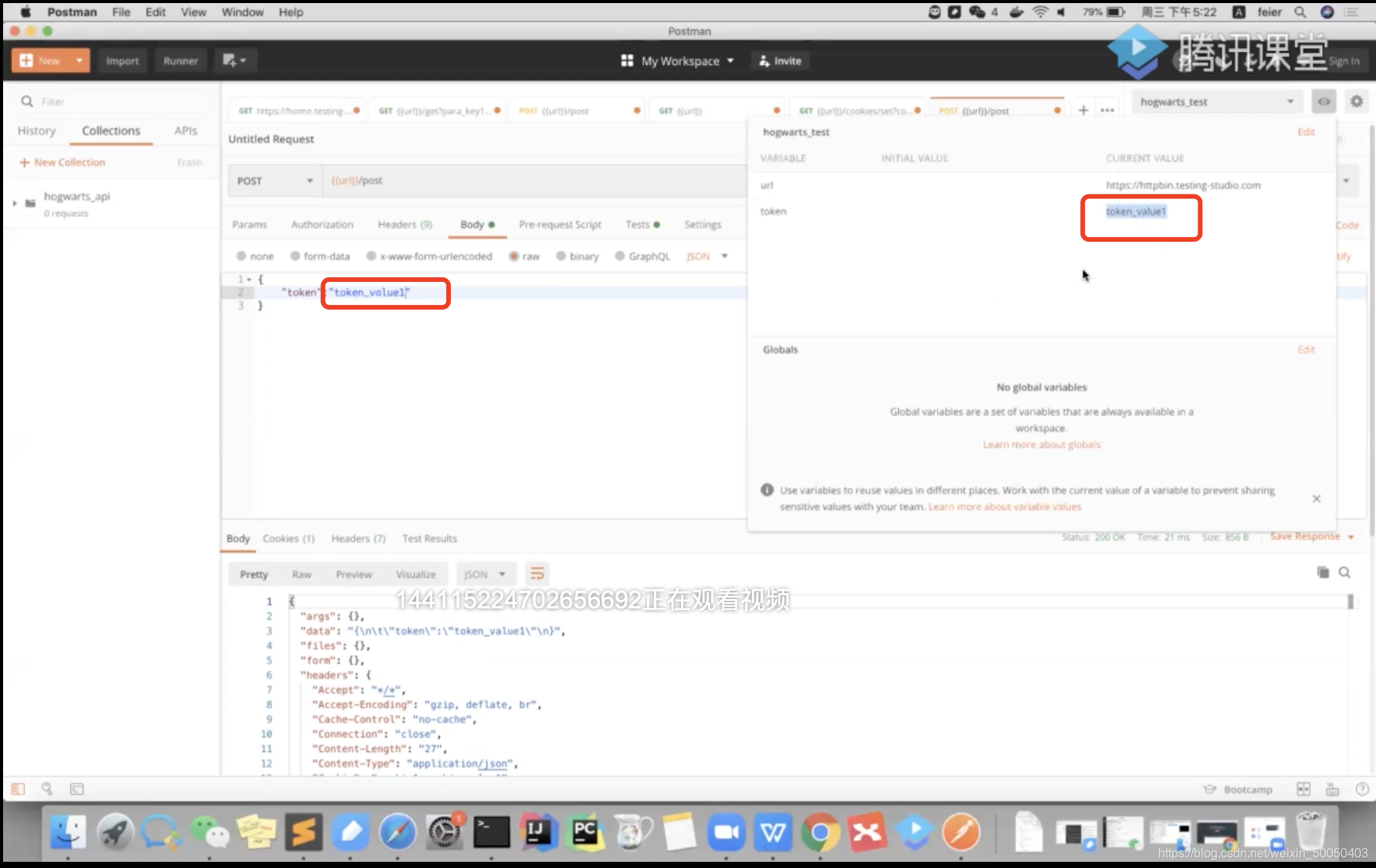The image size is (1376, 868).
Task: Switch to APIs tab in sidebar
Action: (x=185, y=131)
